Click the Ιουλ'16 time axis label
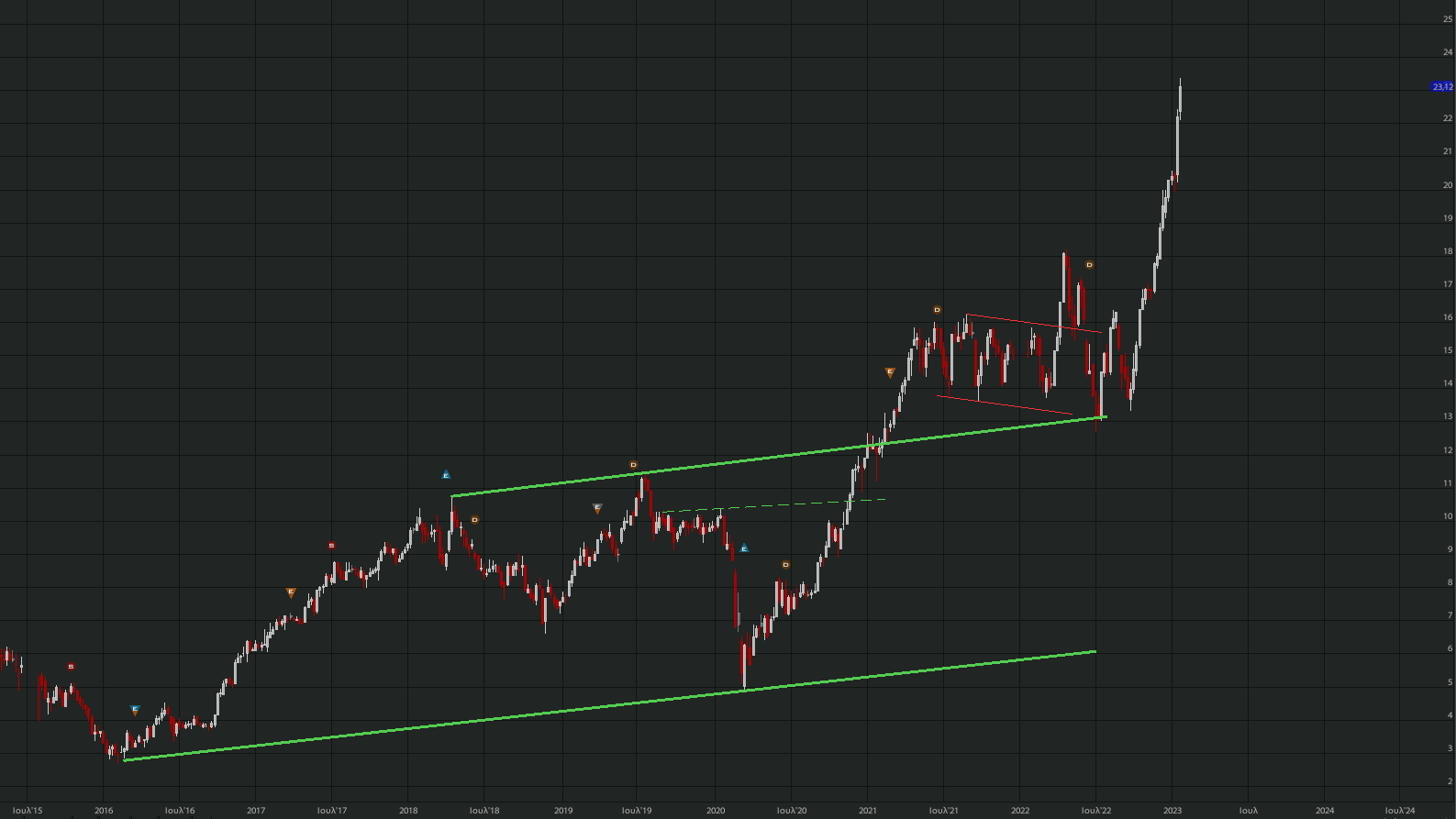 point(180,811)
